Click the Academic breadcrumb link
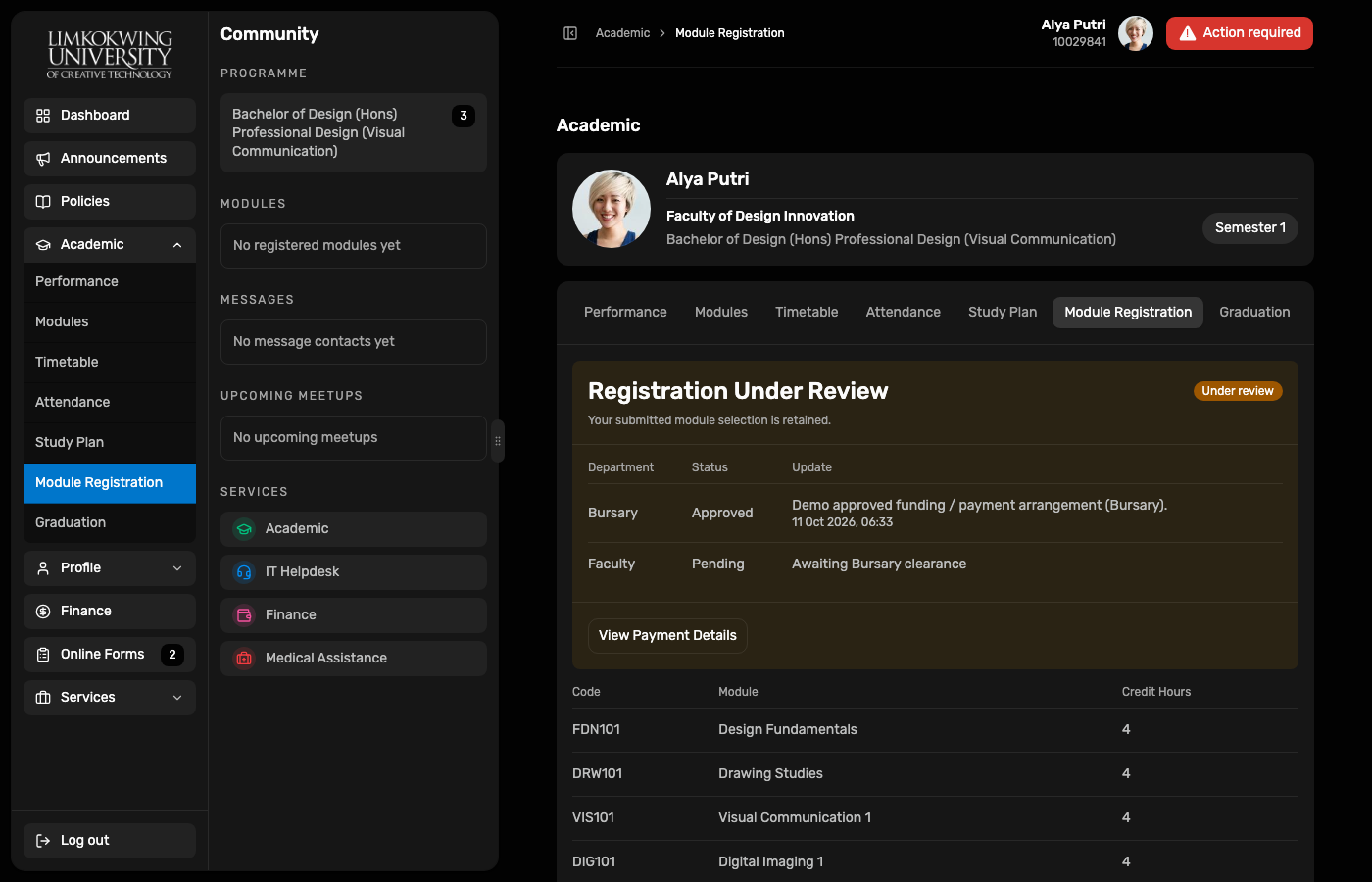 [622, 33]
